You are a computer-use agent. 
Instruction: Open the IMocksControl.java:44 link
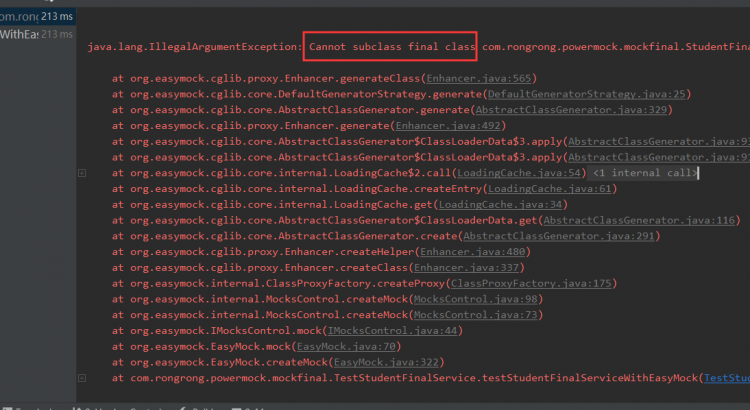393,331
